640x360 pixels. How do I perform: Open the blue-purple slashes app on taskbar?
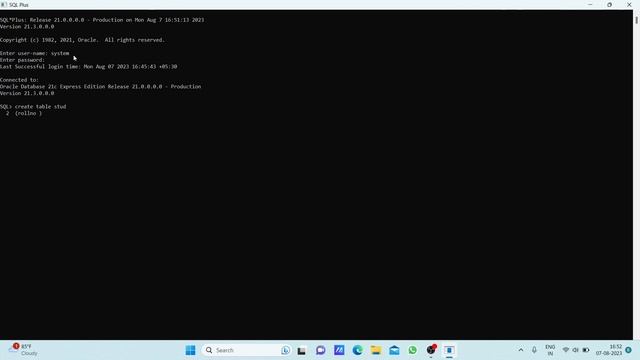click(x=339, y=350)
